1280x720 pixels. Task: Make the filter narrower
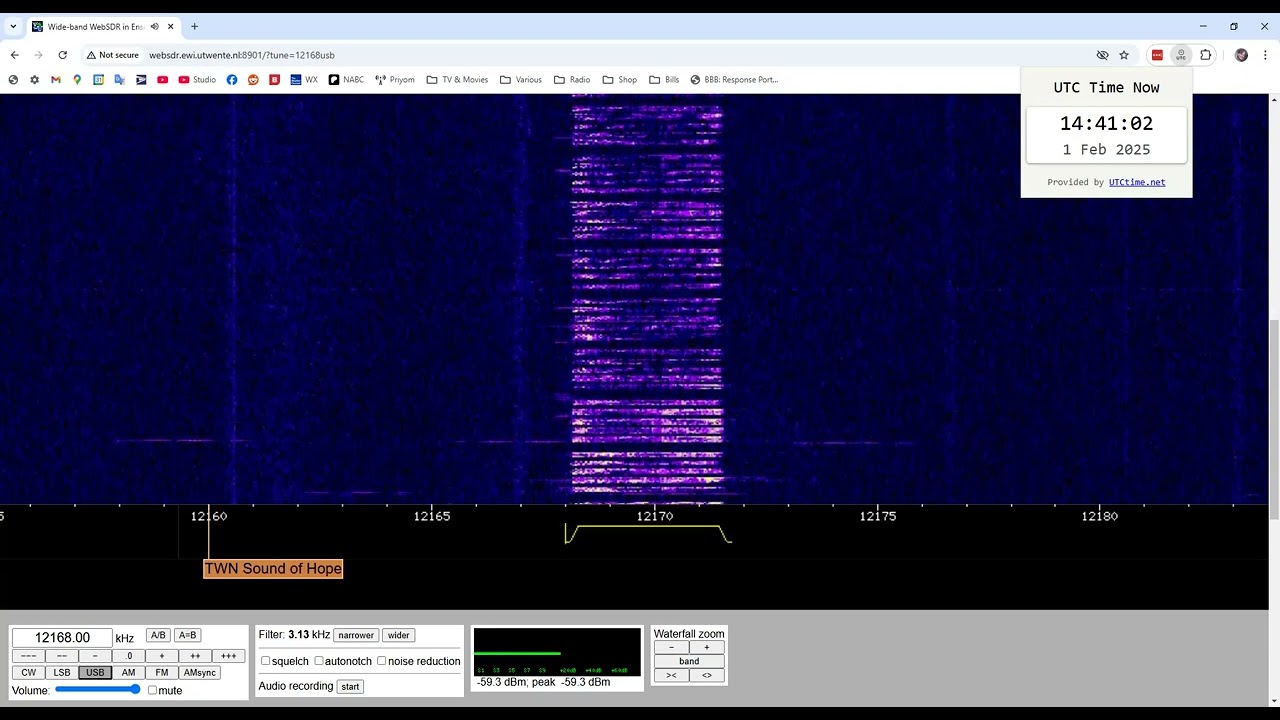356,635
